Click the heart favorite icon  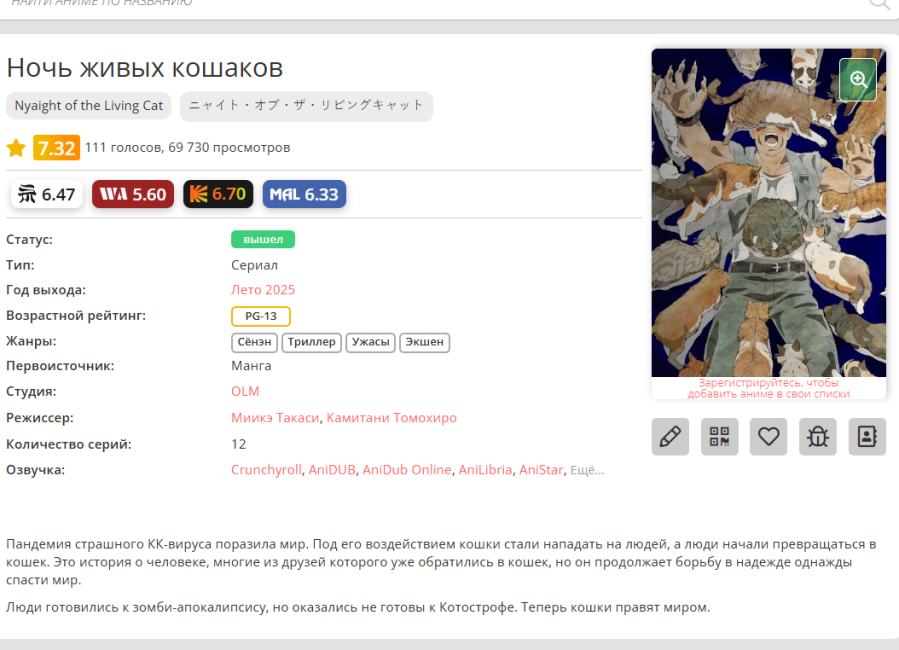pyautogui.click(x=768, y=437)
